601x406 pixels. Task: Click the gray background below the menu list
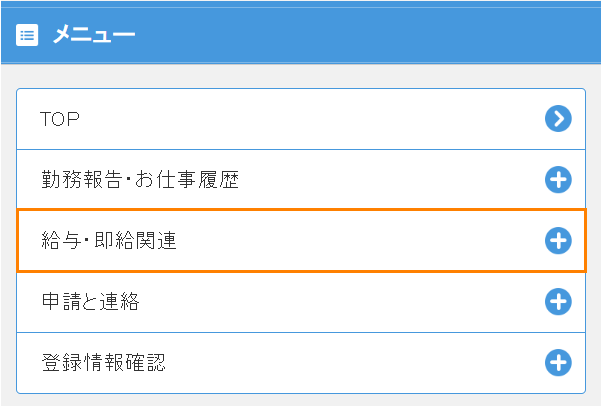coord(300,400)
